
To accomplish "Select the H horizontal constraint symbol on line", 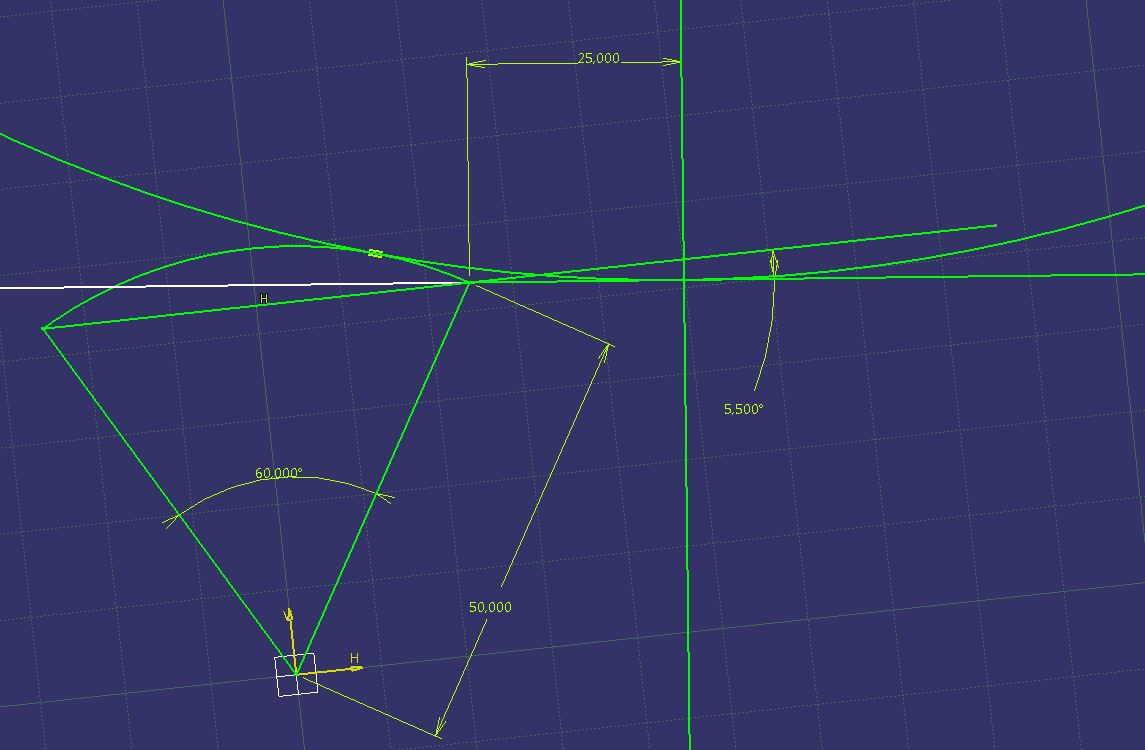I will 264,299.
